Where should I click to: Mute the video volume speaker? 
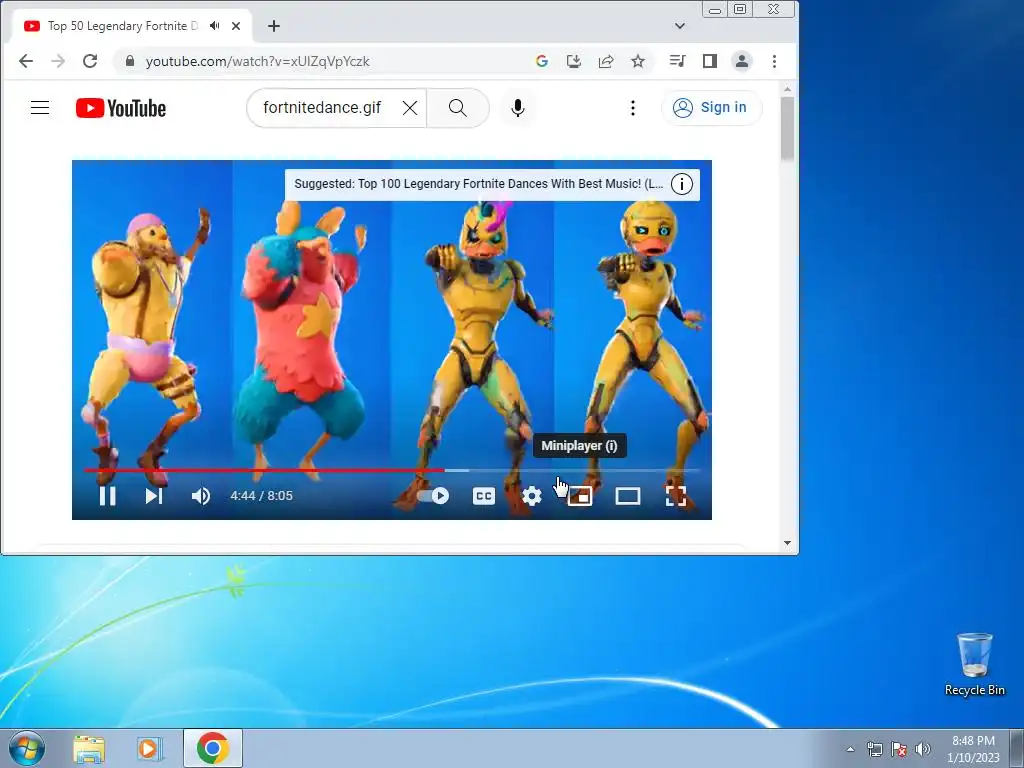pyautogui.click(x=200, y=496)
